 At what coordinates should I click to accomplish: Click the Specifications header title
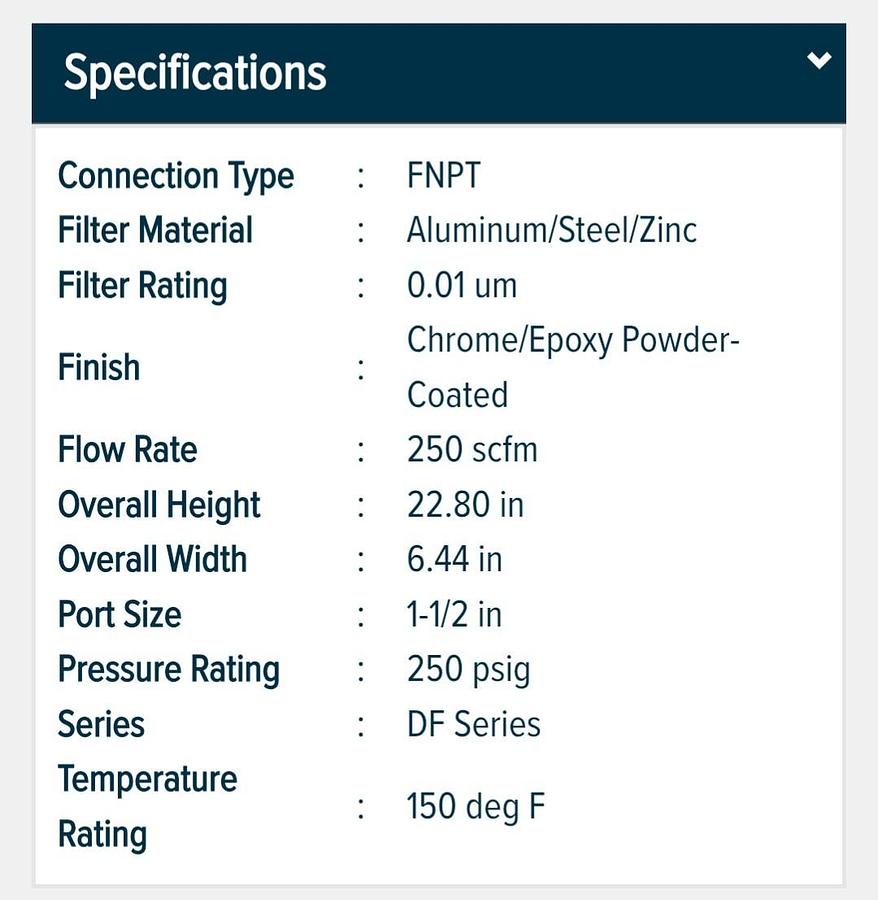(195, 74)
